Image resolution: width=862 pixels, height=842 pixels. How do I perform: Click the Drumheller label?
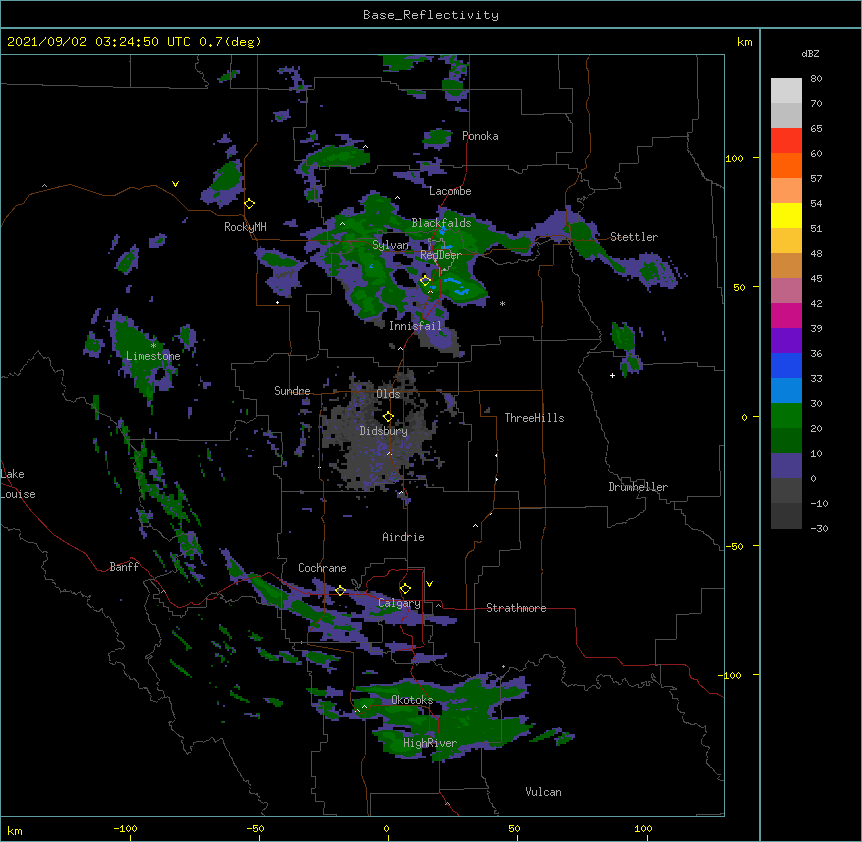(638, 487)
